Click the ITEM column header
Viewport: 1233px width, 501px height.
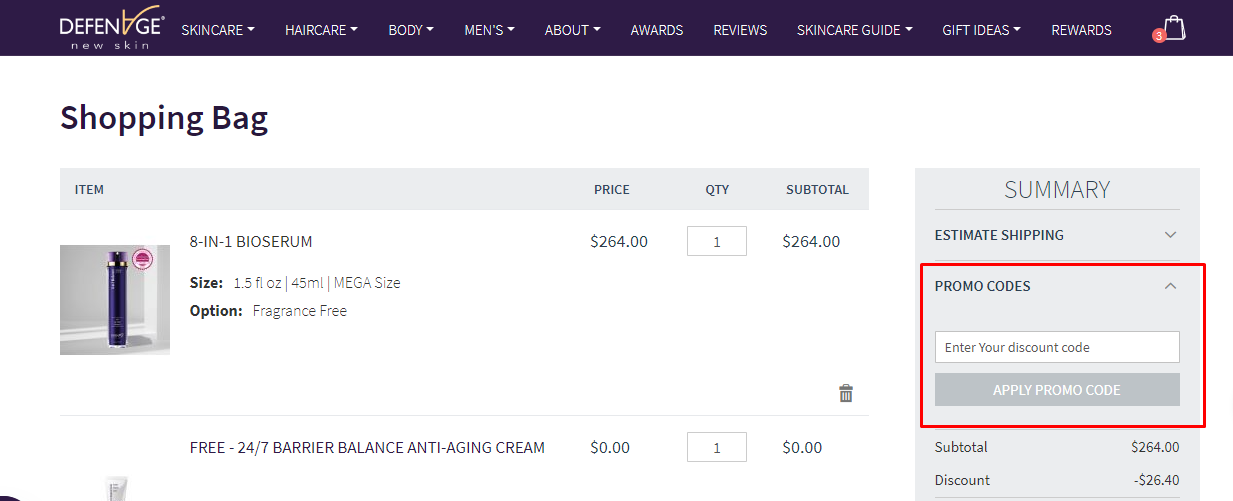click(x=89, y=189)
